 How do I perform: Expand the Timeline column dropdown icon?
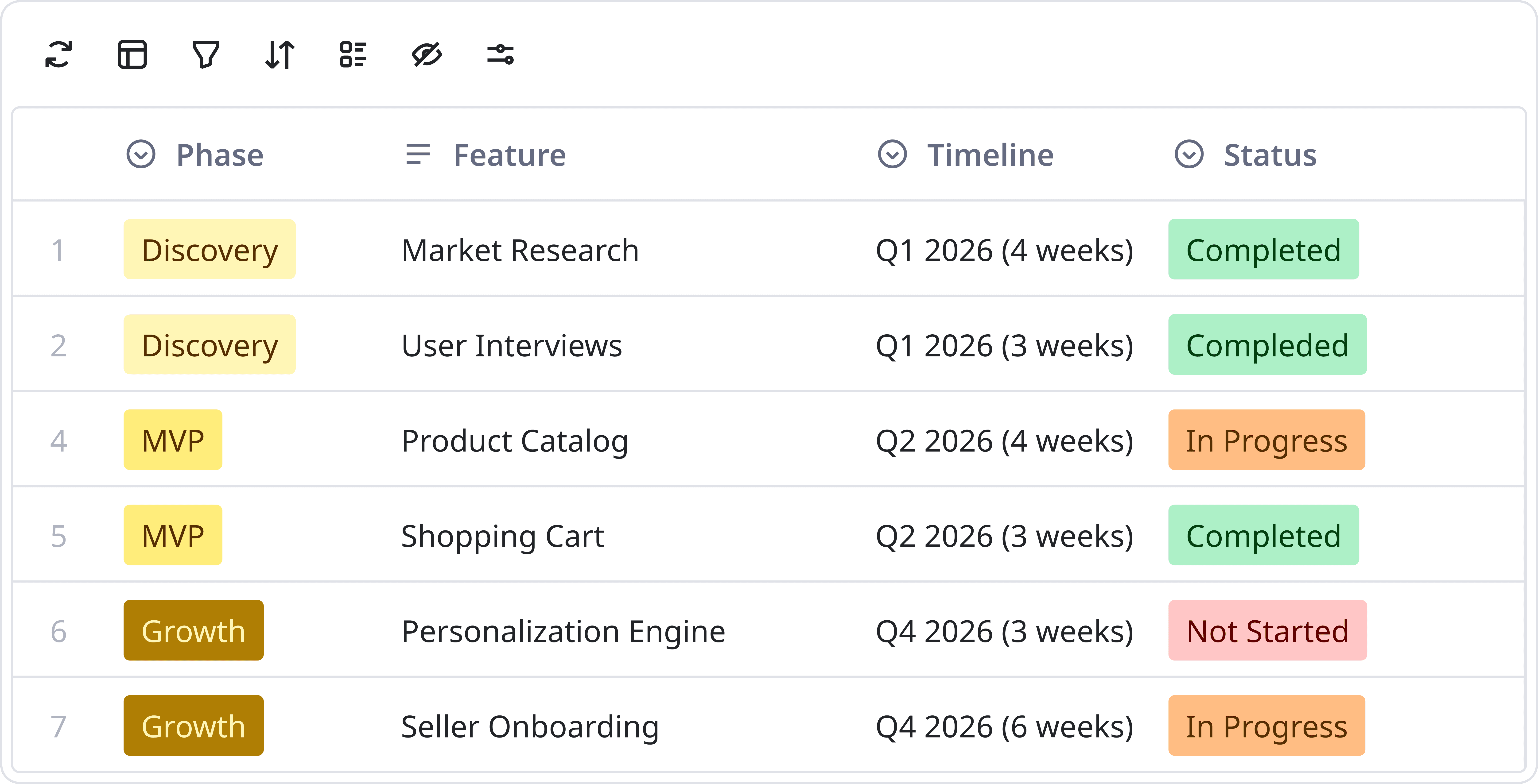[x=892, y=154]
